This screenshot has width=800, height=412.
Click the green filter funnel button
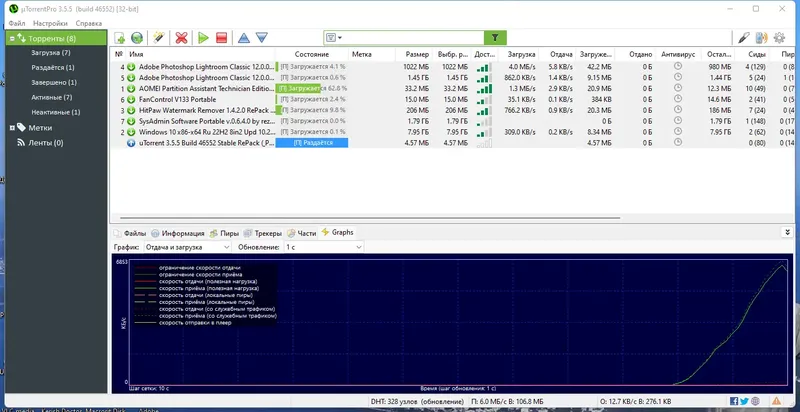495,38
